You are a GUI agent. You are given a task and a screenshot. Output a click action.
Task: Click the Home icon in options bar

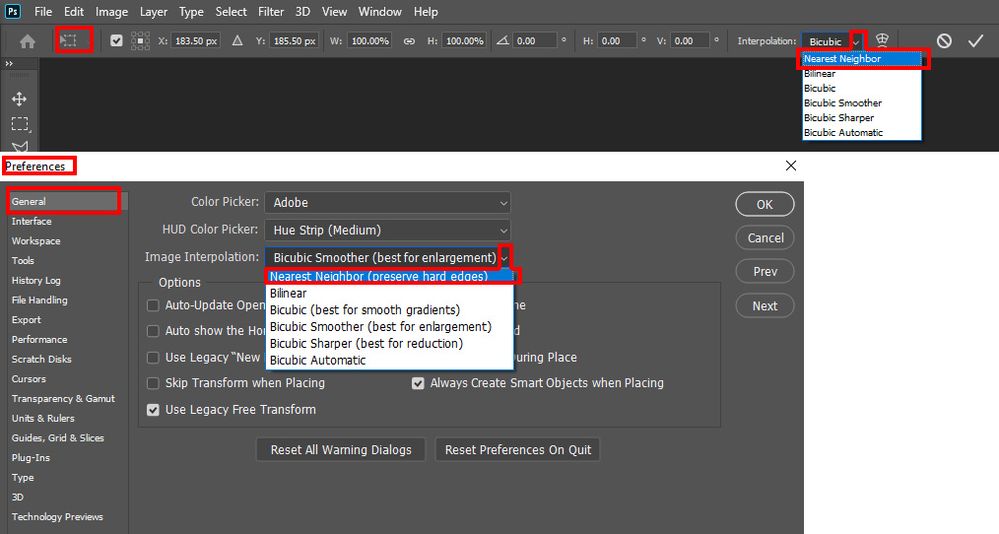tap(27, 41)
